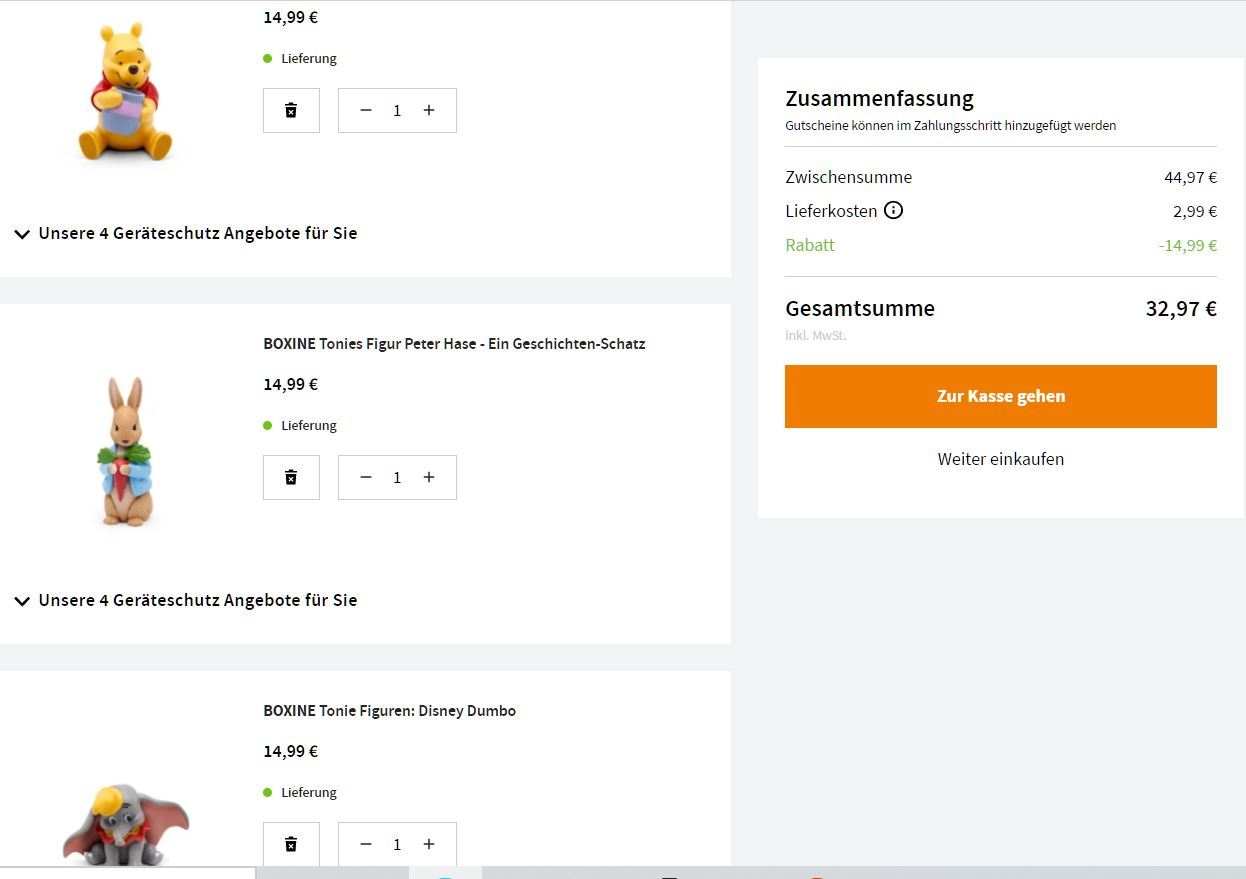The width and height of the screenshot is (1246, 879).
Task: Click the trash icon for Disney Dumbo
Action: pos(291,844)
